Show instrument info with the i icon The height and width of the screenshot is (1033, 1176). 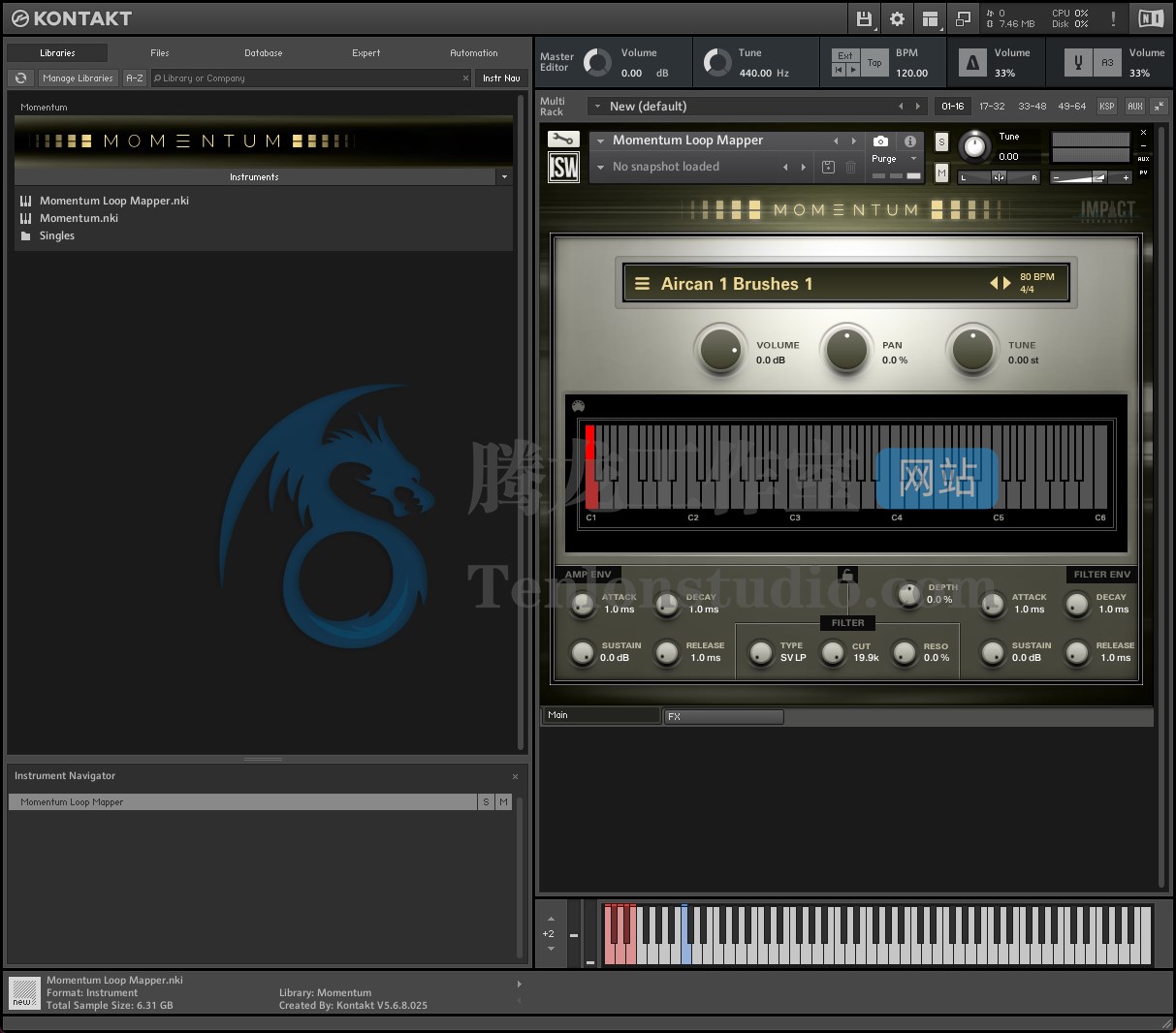[x=909, y=141]
